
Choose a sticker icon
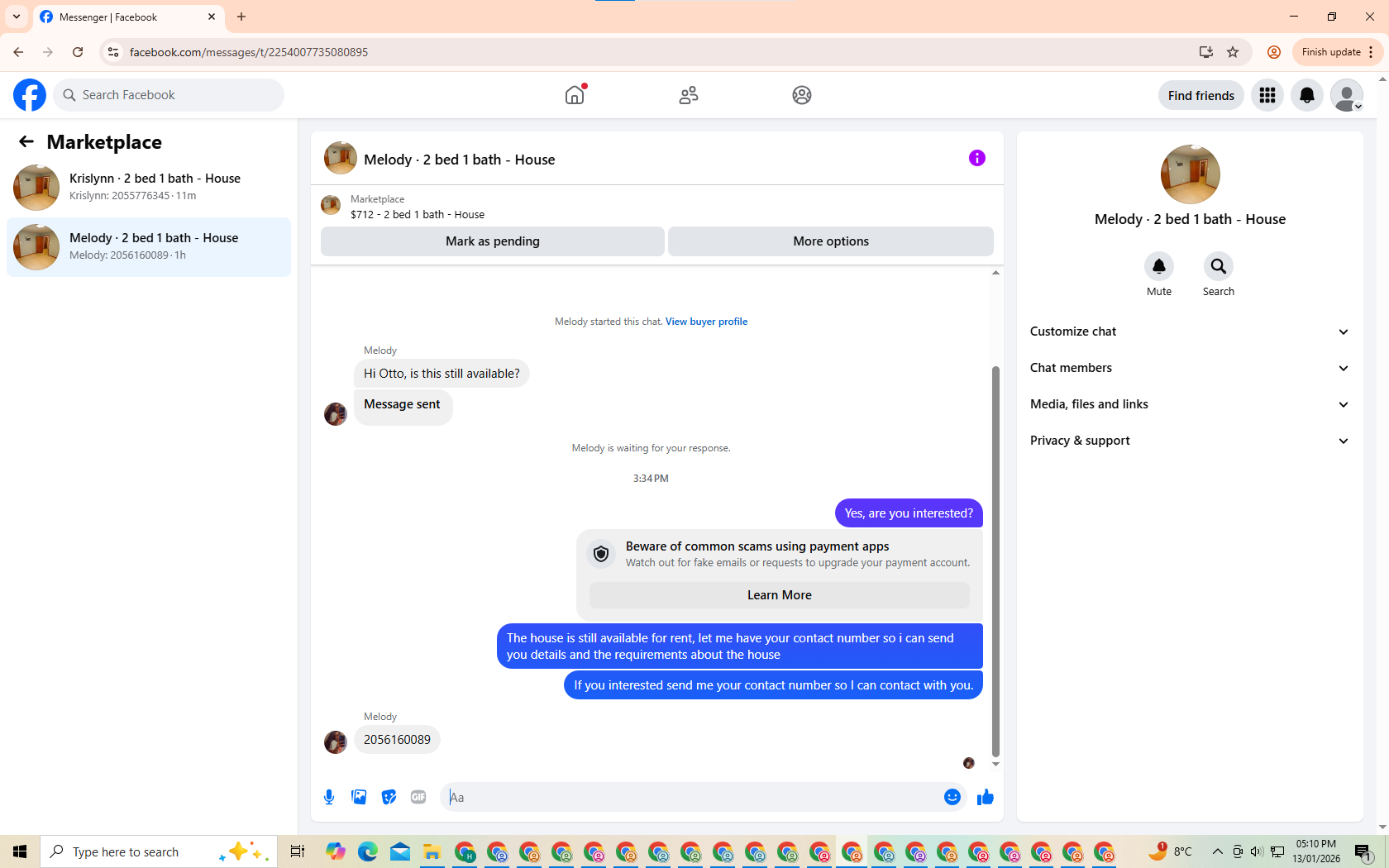389,797
